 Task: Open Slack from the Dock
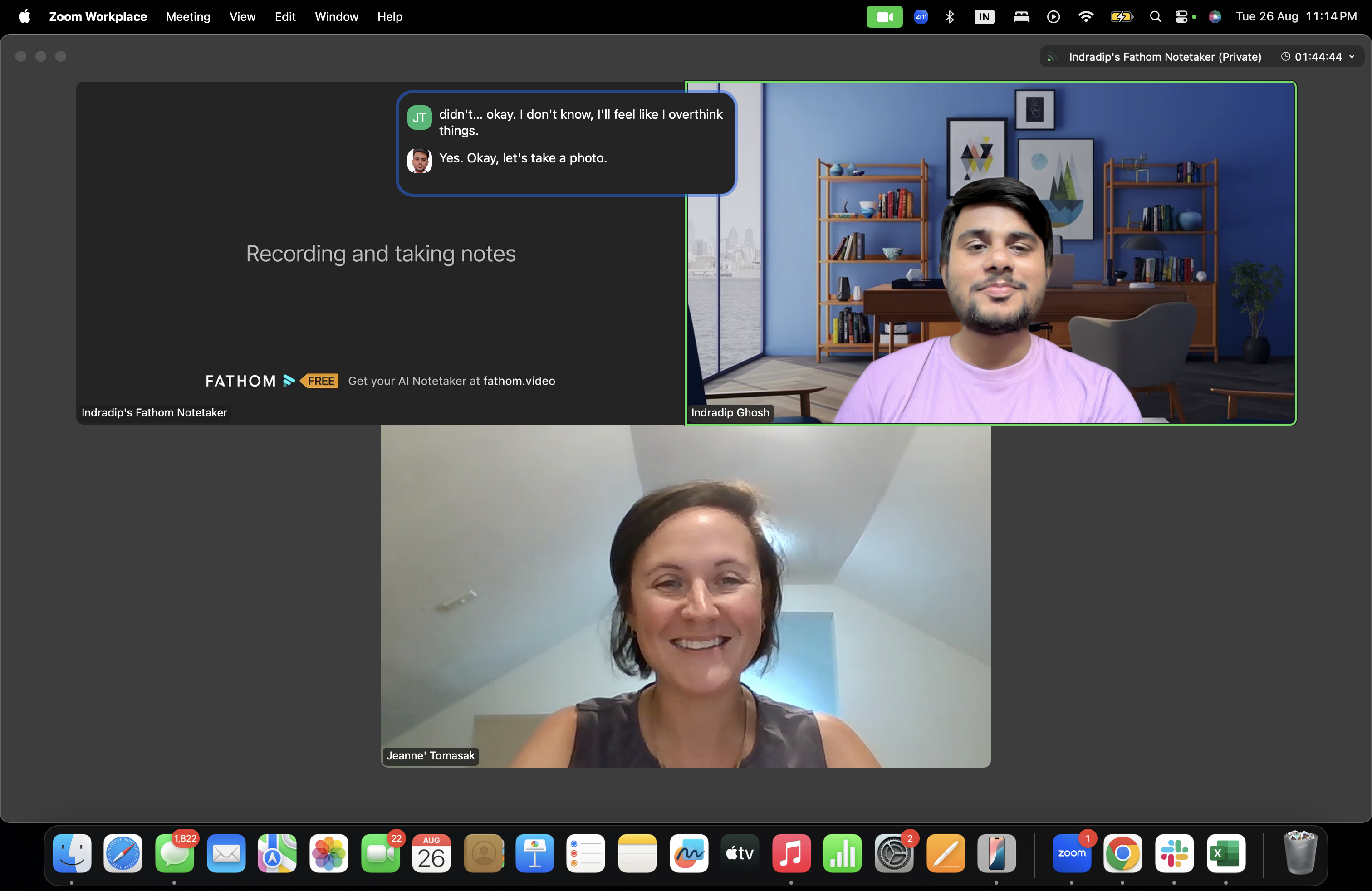[x=1174, y=853]
